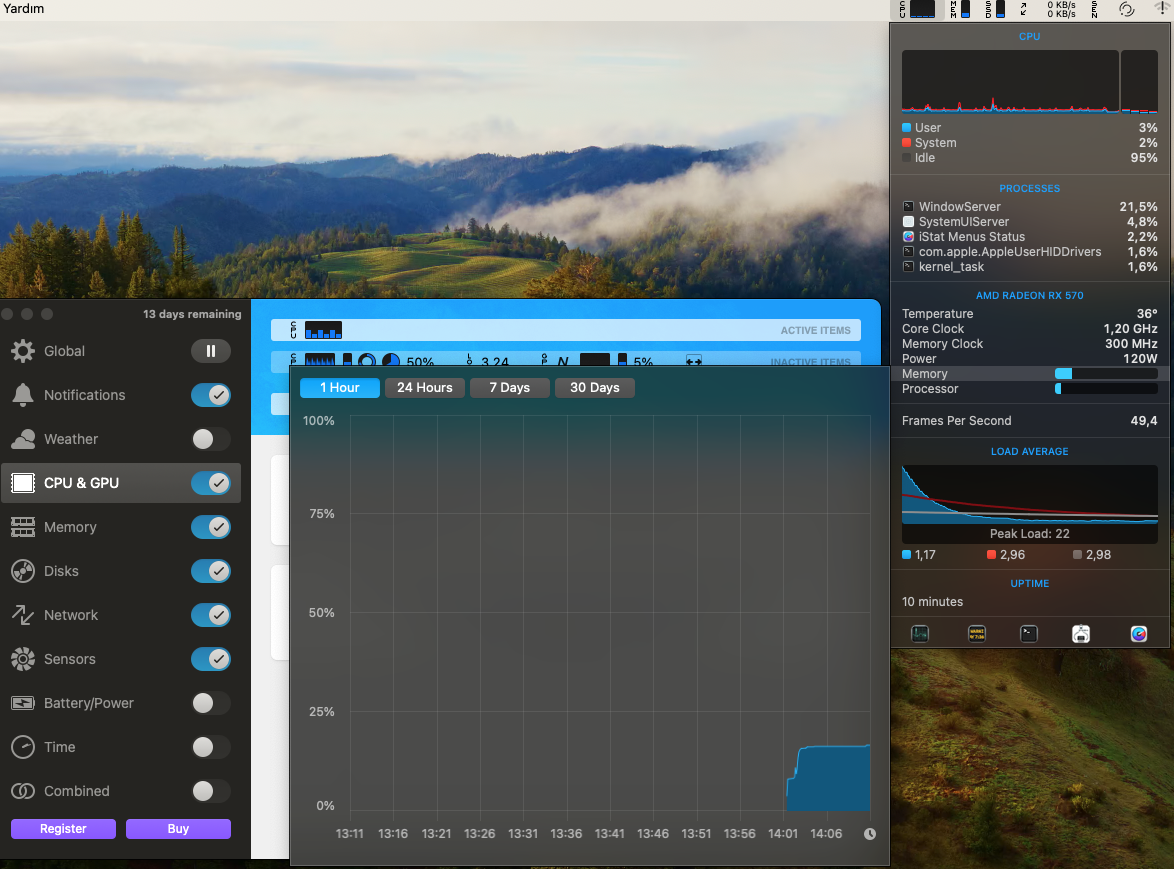Open Terminal icon in dropdown footer
The width and height of the screenshot is (1174, 869).
point(1028,633)
